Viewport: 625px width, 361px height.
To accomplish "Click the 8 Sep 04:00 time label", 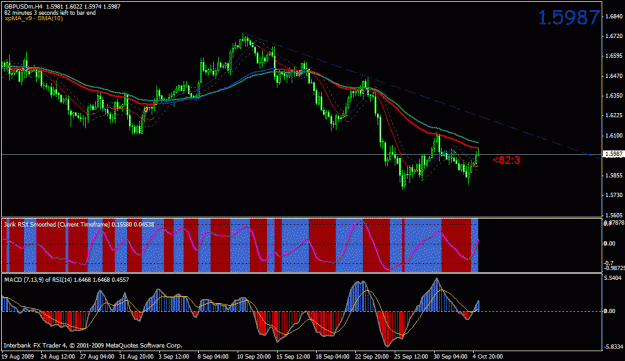I will 213,357.
